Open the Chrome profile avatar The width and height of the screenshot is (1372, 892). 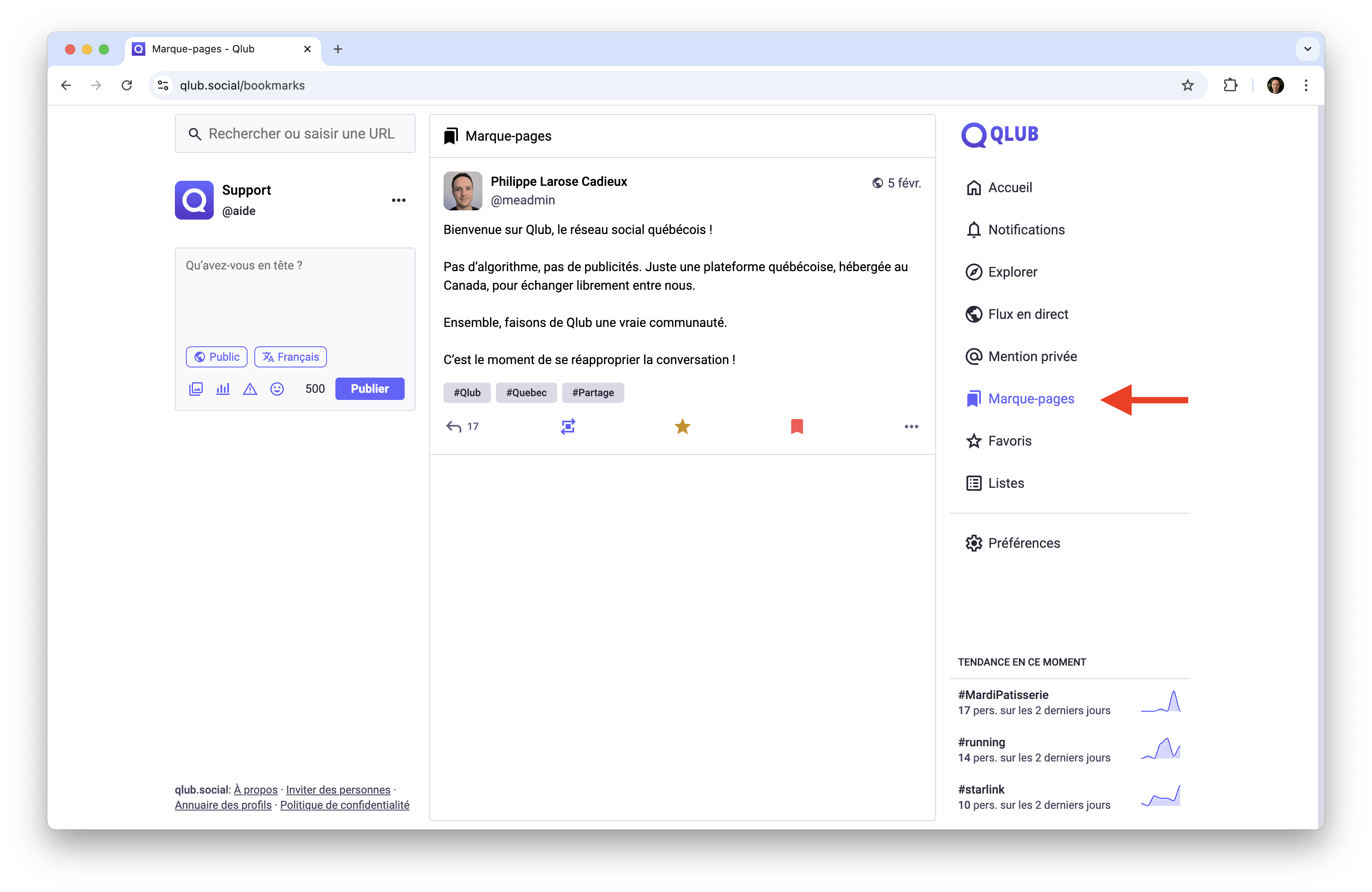click(x=1275, y=85)
